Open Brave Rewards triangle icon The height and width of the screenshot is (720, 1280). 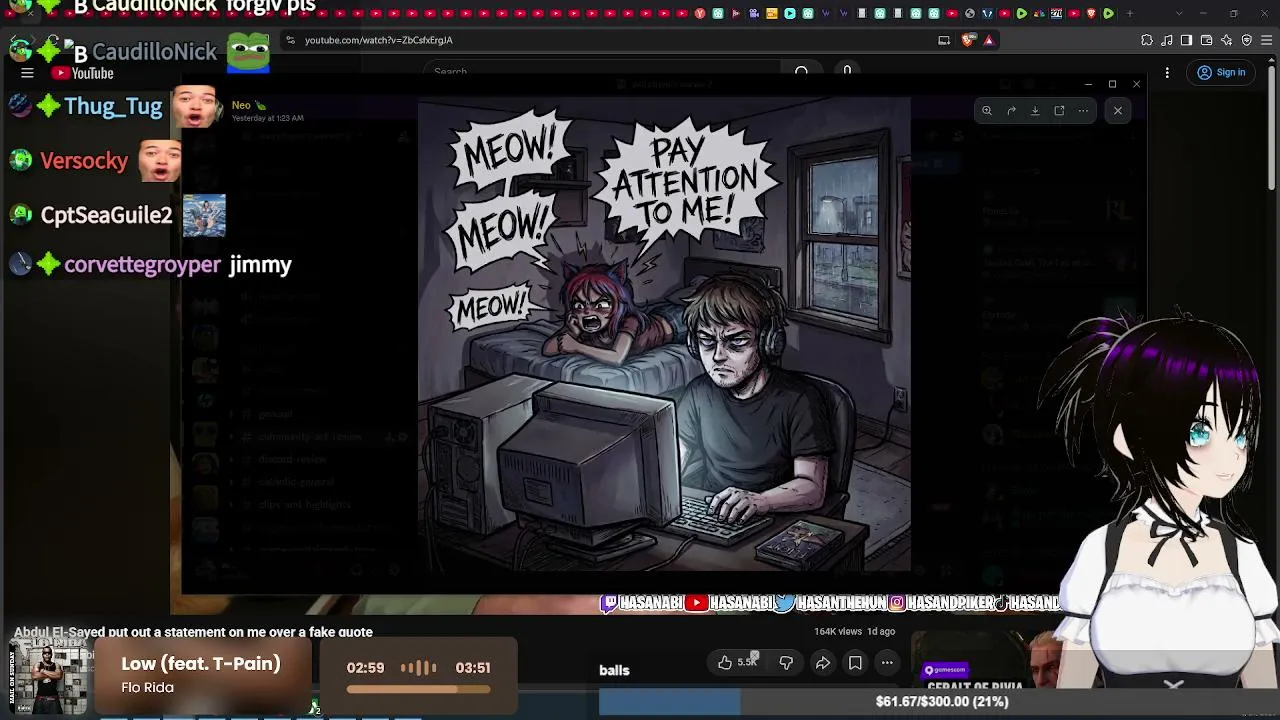click(988, 40)
